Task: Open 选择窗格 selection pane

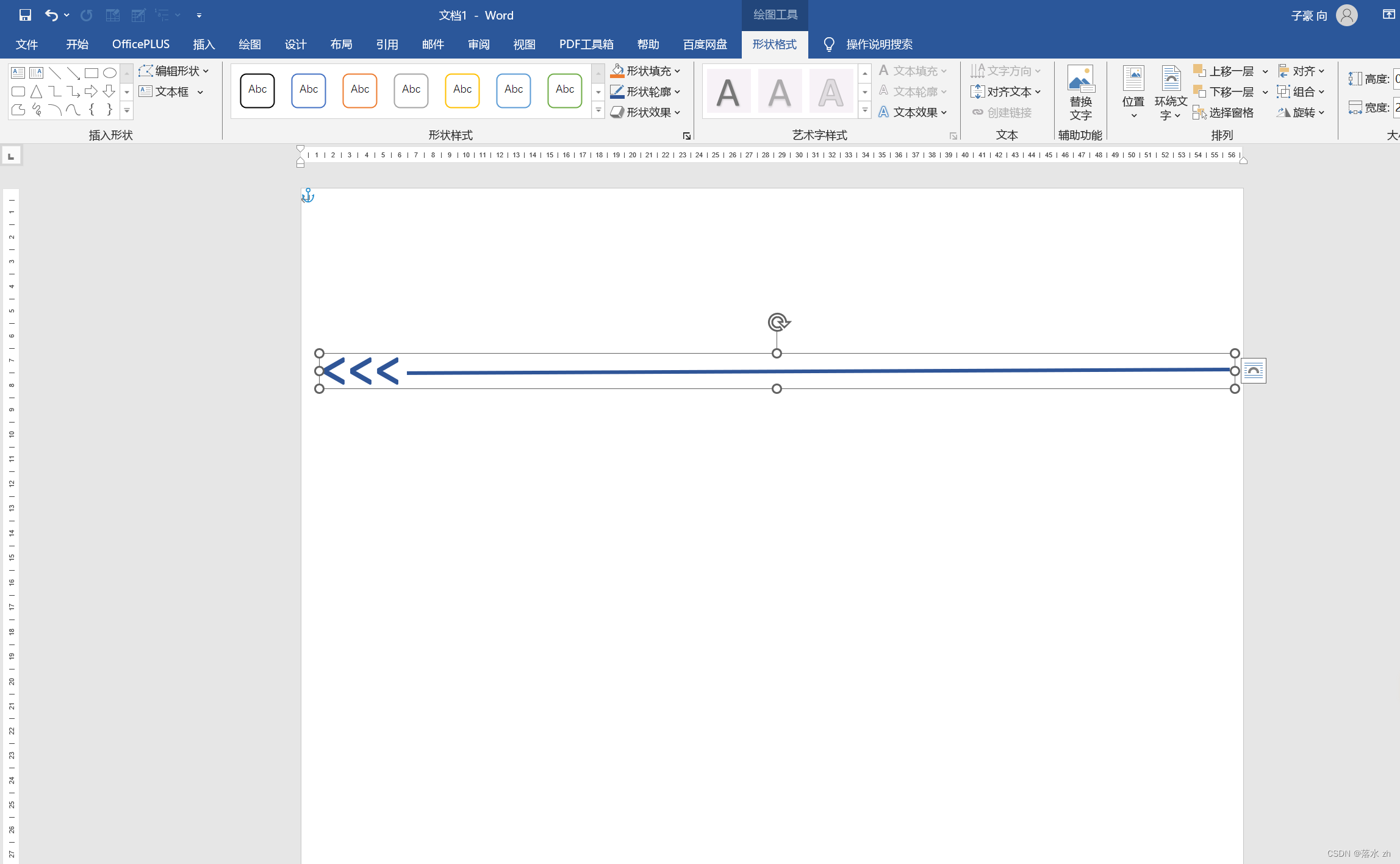Action: click(x=1224, y=112)
